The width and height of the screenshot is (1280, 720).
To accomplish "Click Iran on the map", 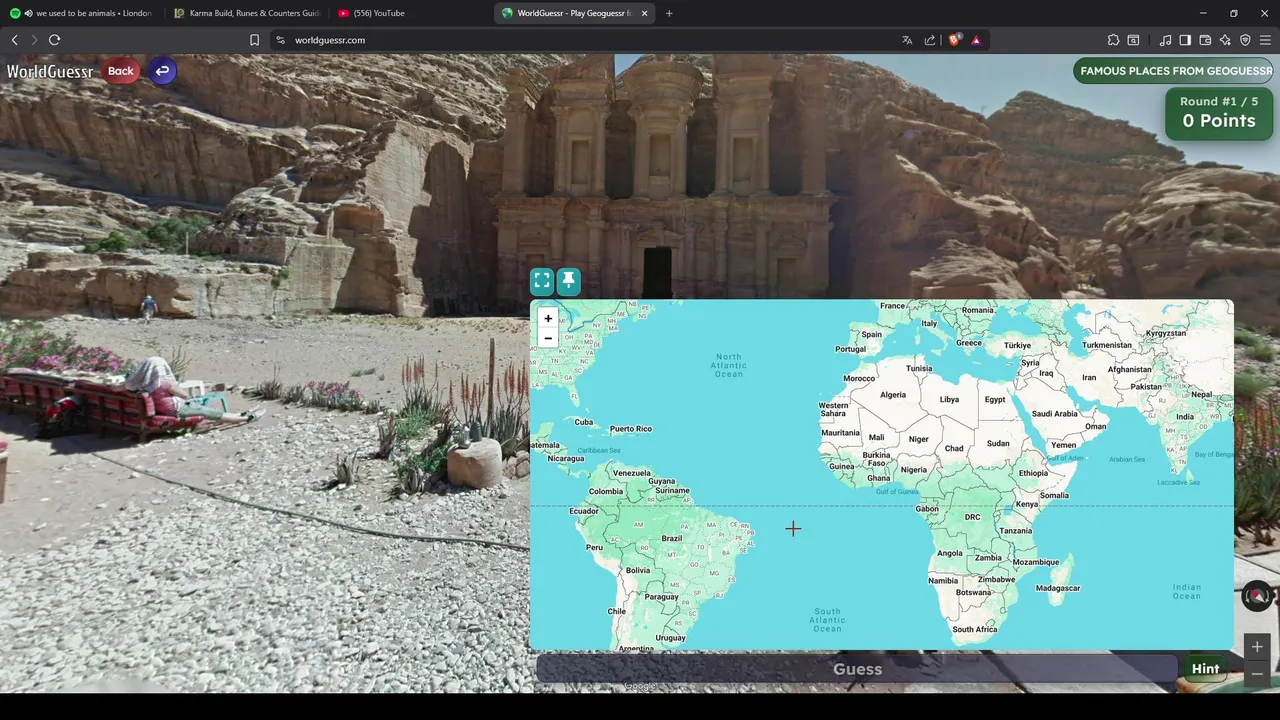I will pos(1089,377).
